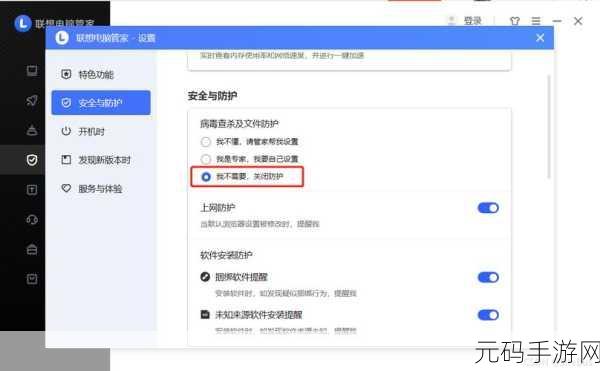Click the 联想电脑管家 - 设置 title text
The width and height of the screenshot is (600, 371).
[115, 38]
